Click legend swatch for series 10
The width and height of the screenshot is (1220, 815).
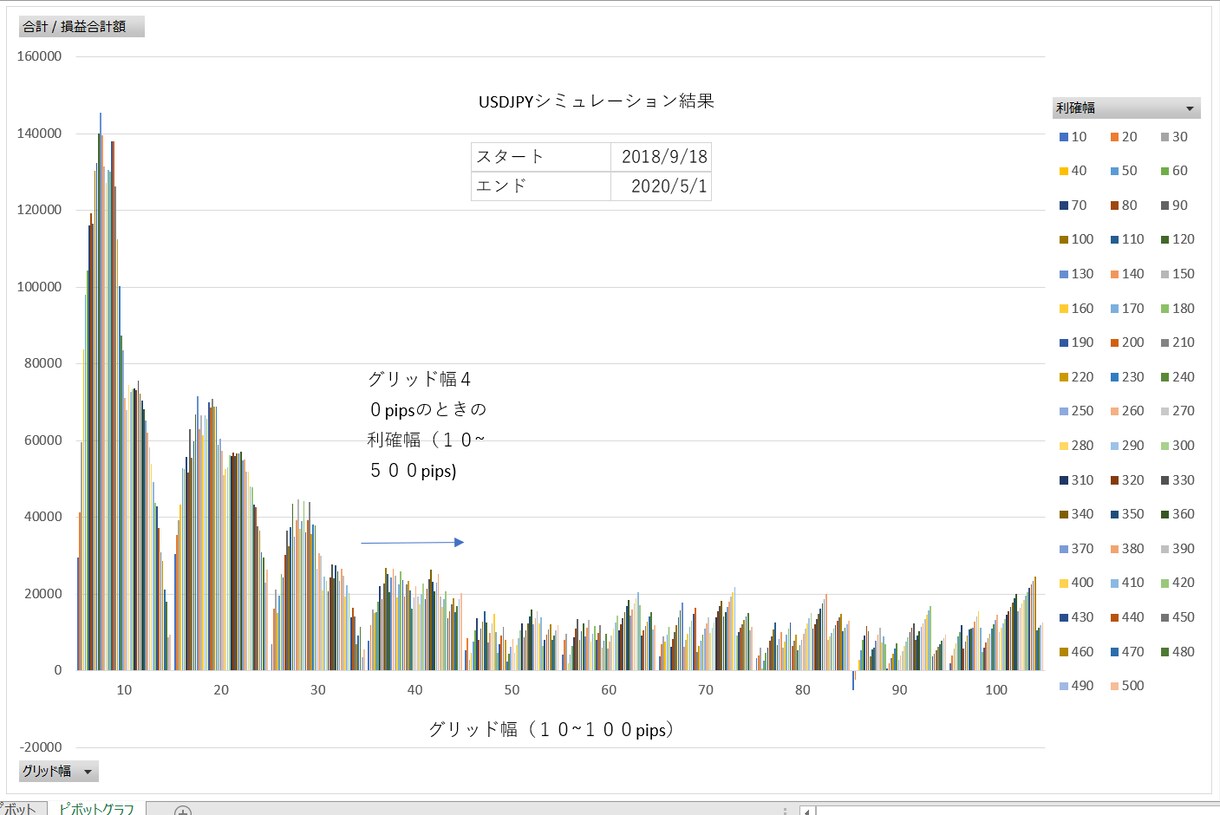coord(1065,137)
